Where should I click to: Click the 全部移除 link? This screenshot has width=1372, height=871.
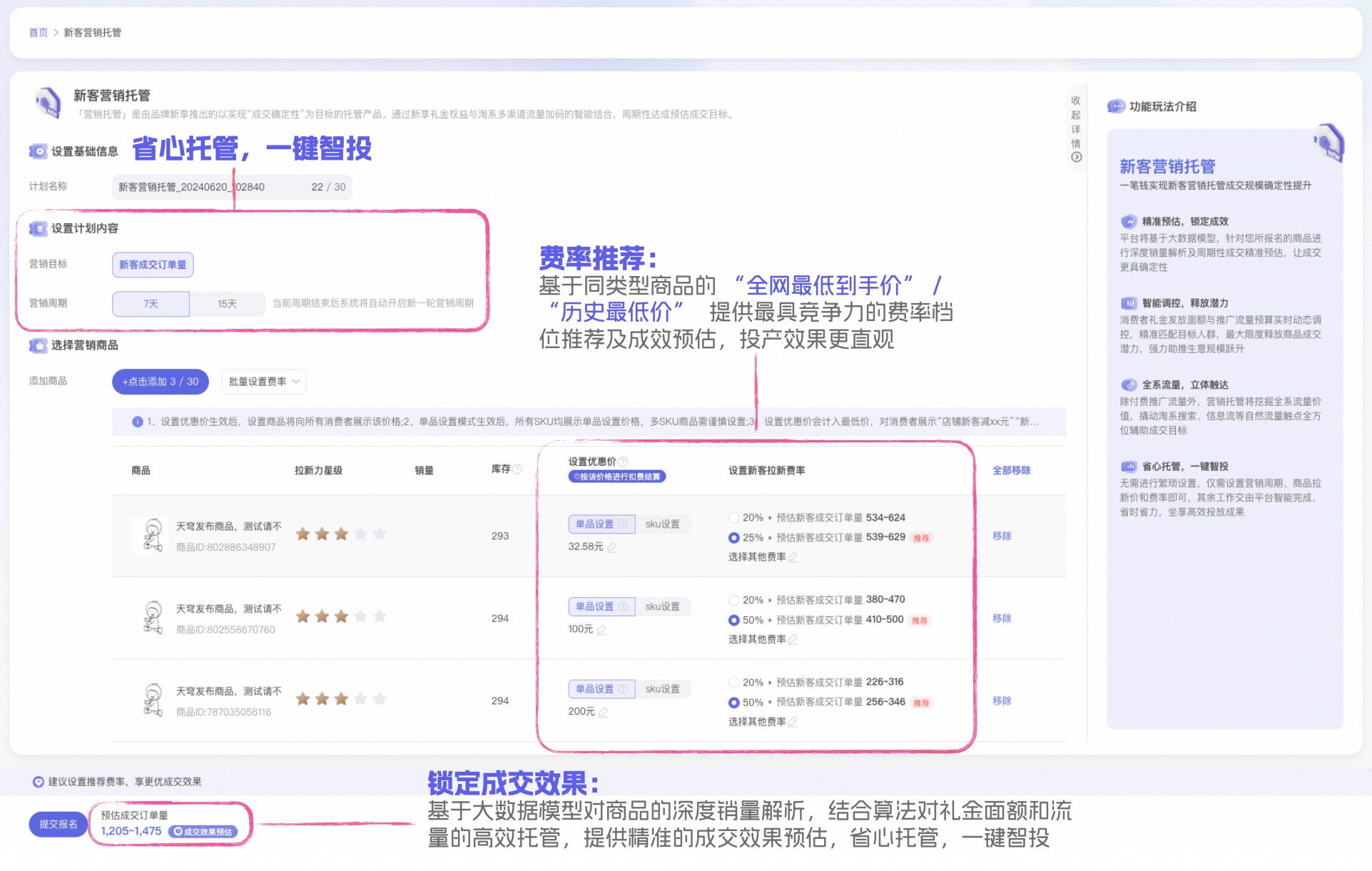(x=1011, y=470)
